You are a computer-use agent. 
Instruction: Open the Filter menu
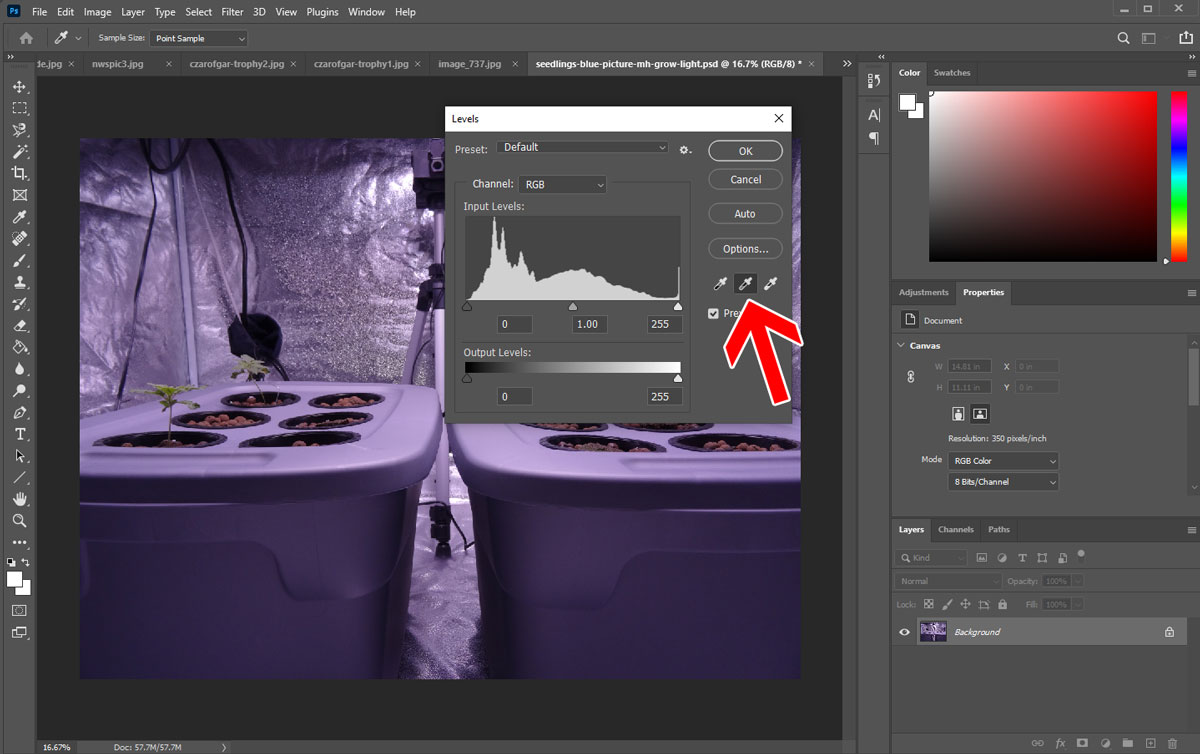[232, 12]
